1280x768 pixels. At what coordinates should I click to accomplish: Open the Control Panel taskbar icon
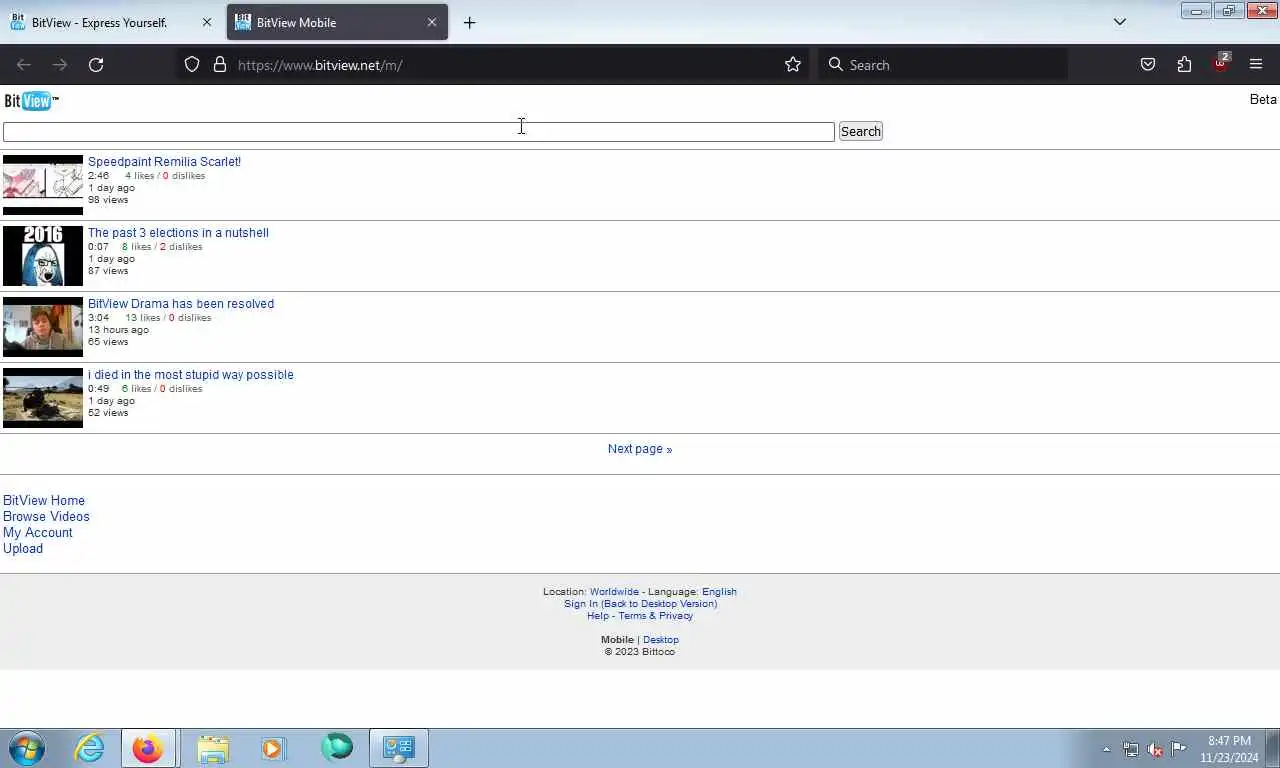coord(399,748)
